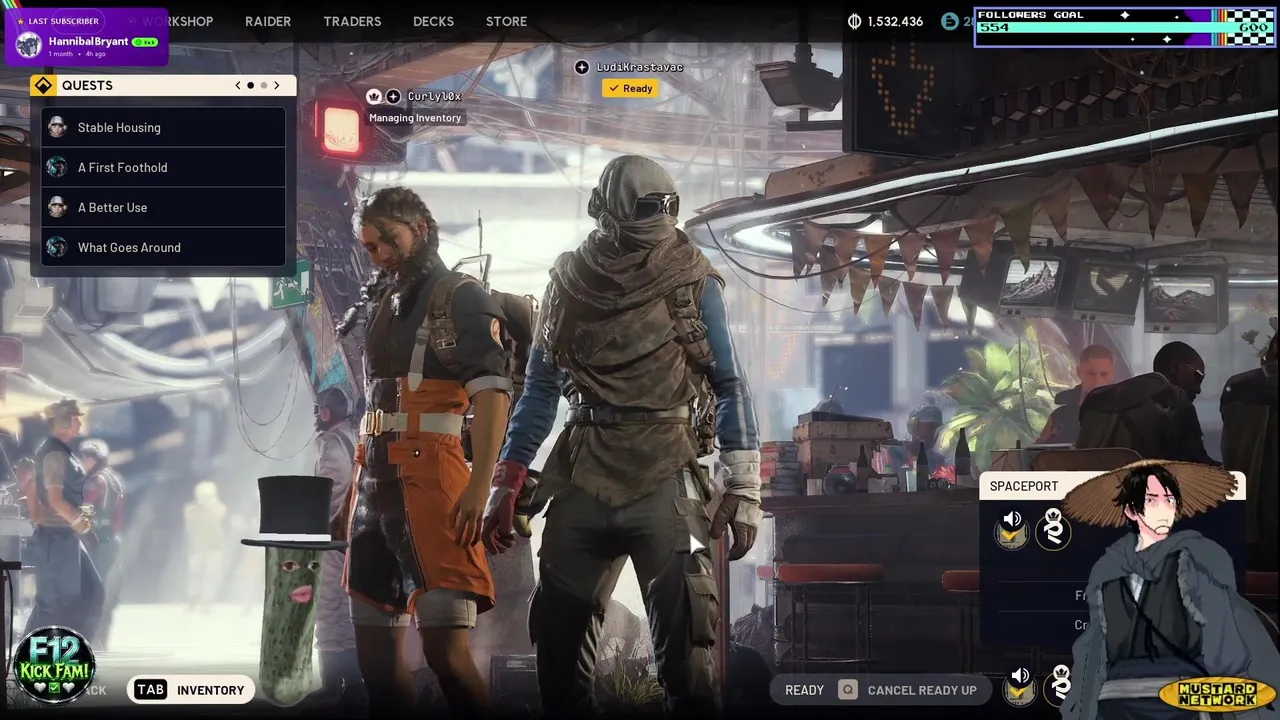Open the What Goes Around quest
1280x720 pixels.
coord(164,247)
